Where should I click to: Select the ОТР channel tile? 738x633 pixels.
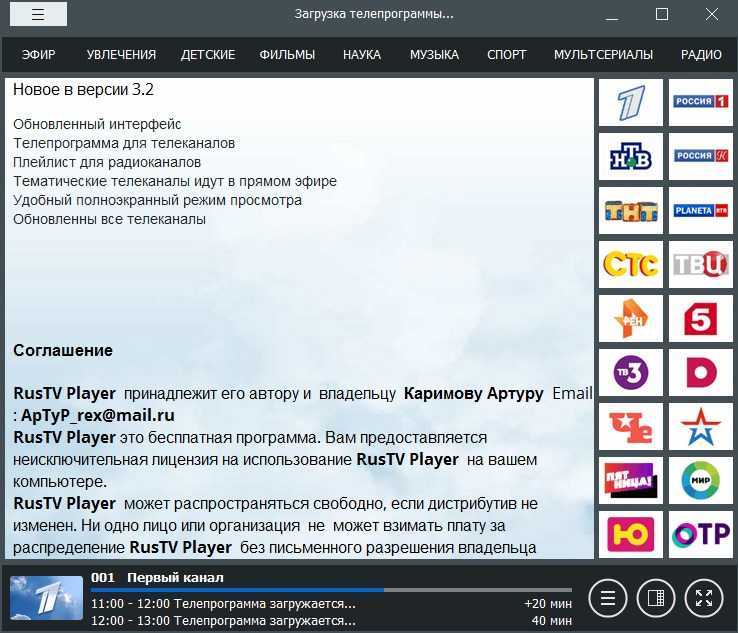(701, 535)
